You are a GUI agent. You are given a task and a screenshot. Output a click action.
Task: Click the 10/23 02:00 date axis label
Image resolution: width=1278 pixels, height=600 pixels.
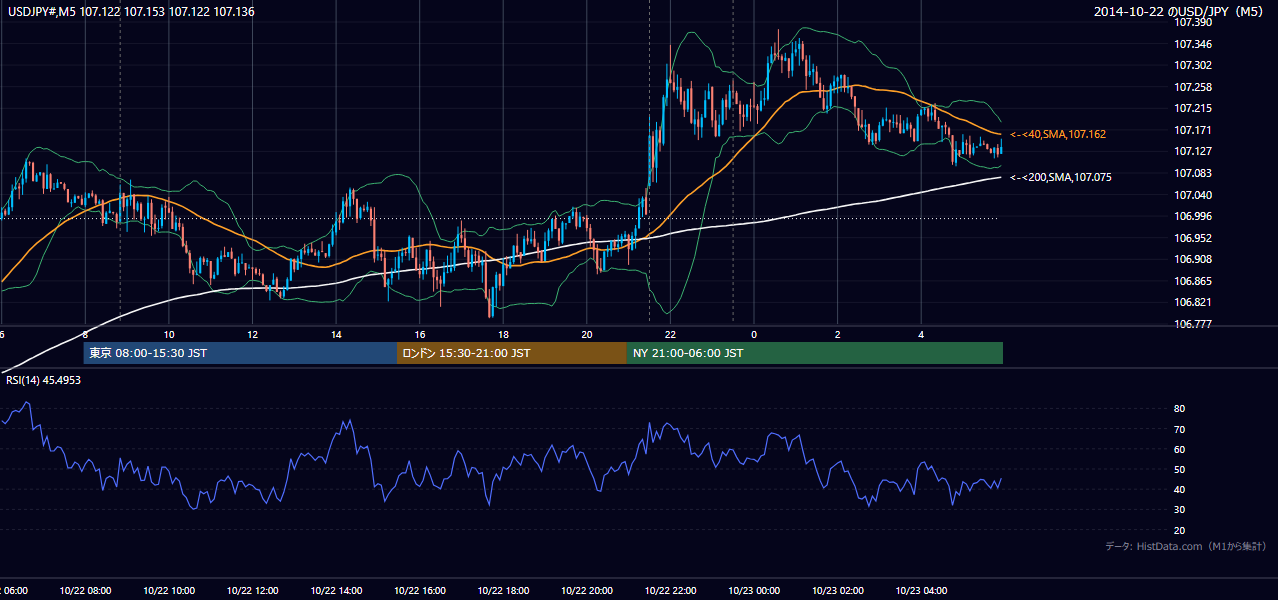[x=837, y=590]
